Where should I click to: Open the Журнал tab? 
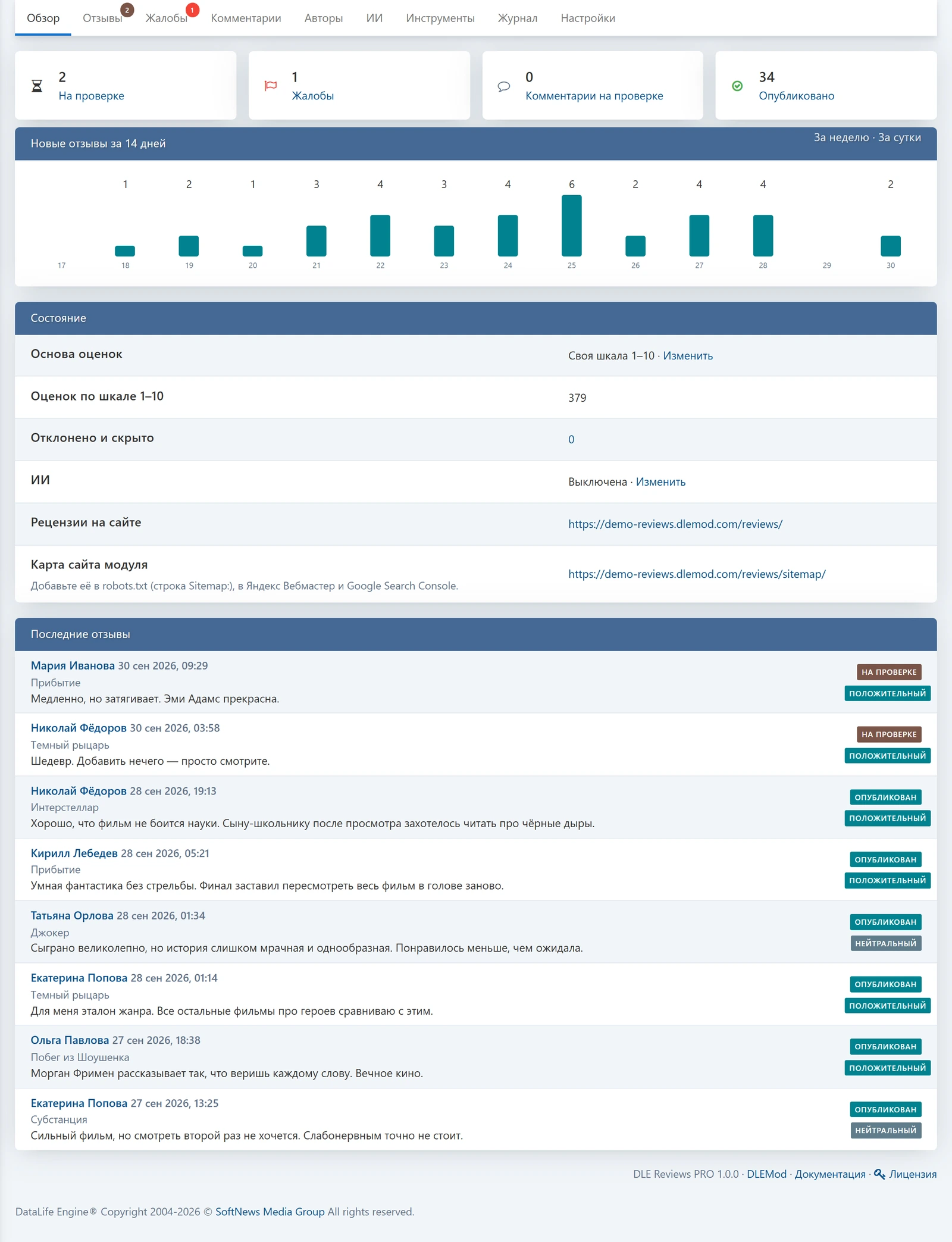pyautogui.click(x=518, y=18)
